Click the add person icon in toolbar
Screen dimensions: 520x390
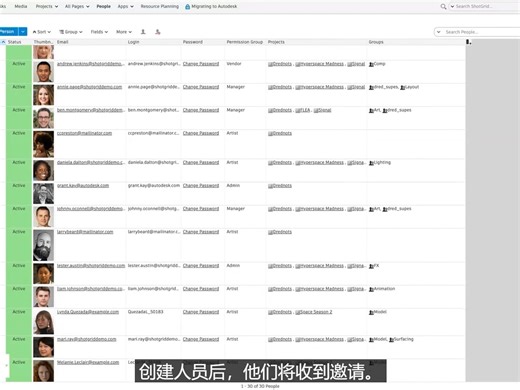click(x=143, y=32)
